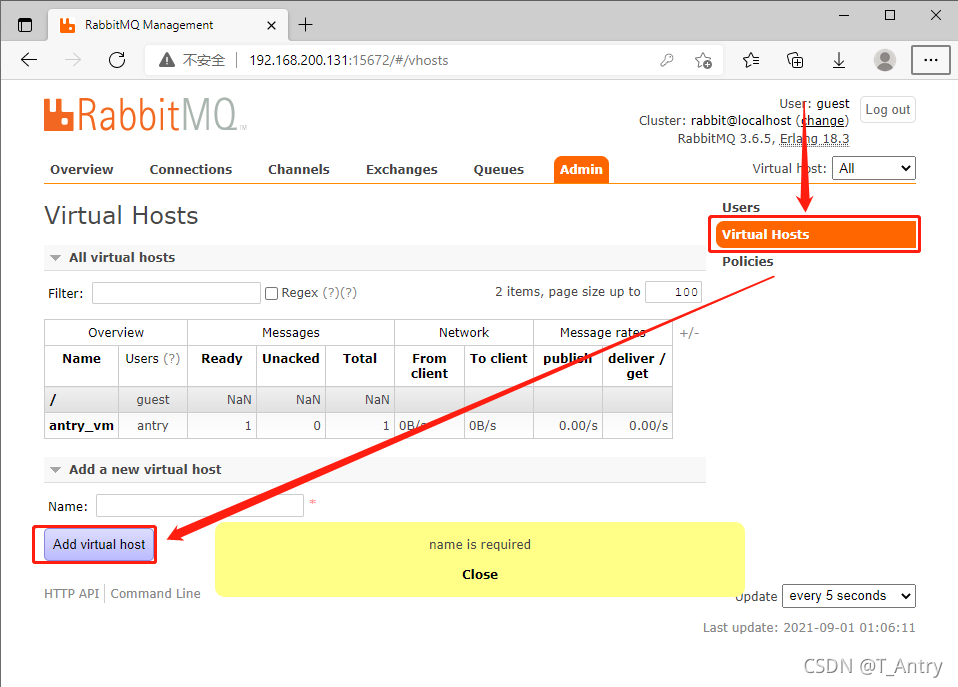Switch to the Exchanges tab

[401, 169]
